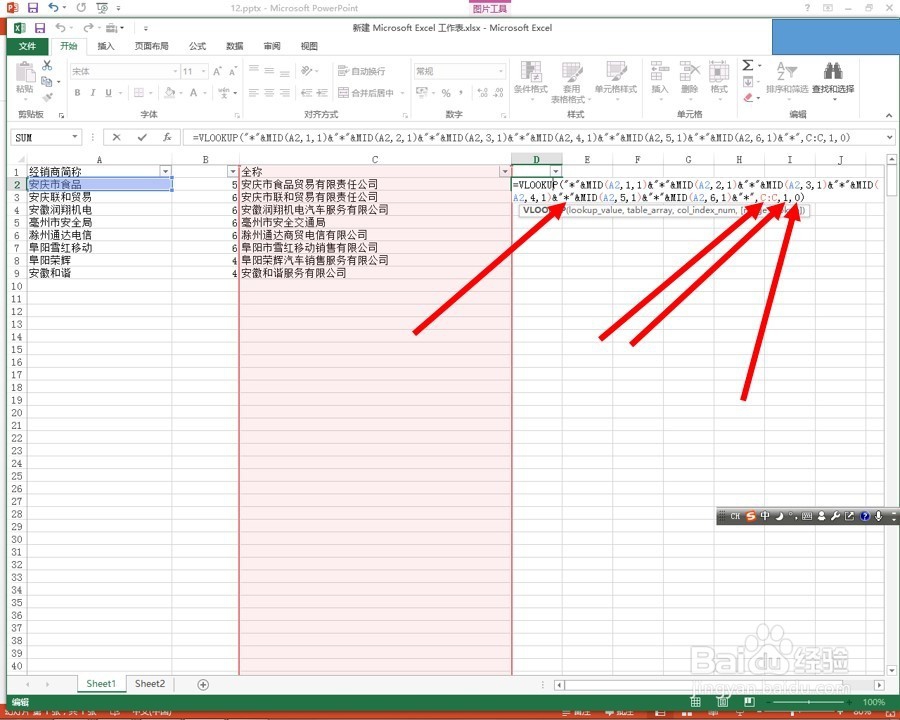Add a new sheet with plus button
The width and height of the screenshot is (900, 720).
coord(203,684)
